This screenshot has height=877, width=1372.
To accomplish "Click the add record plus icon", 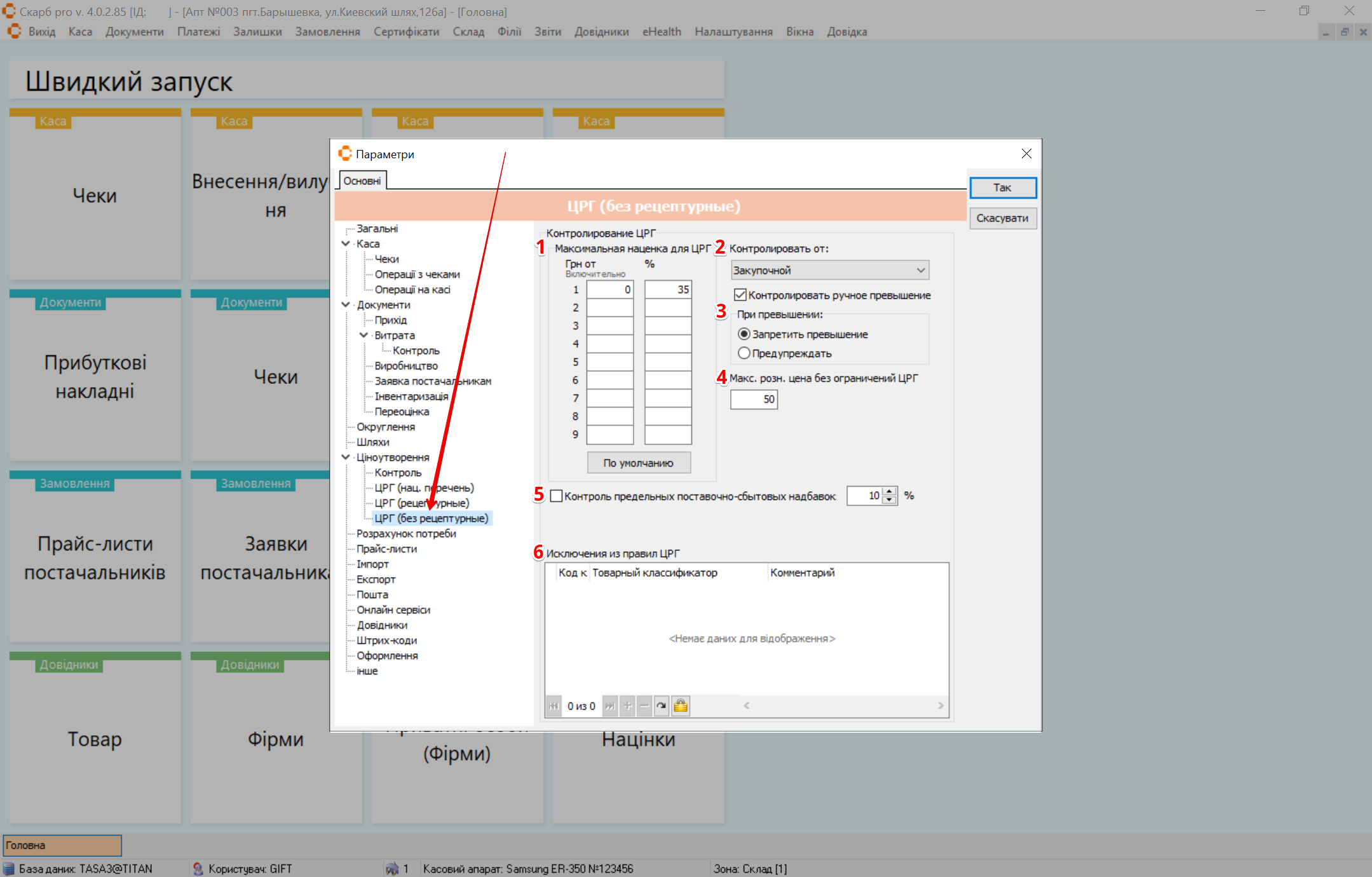I will [627, 705].
